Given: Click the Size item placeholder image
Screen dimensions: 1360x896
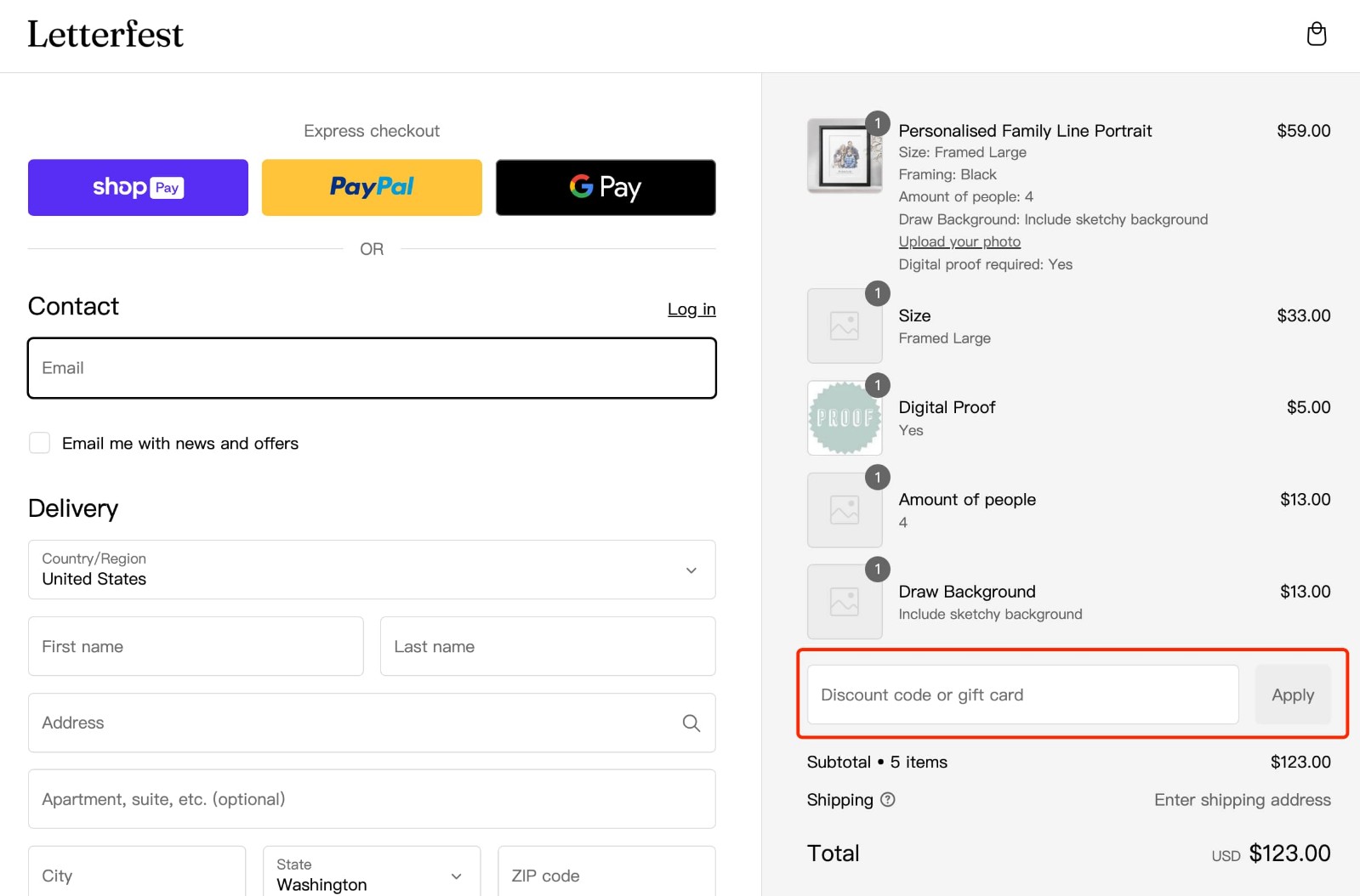Looking at the screenshot, I should click(844, 326).
